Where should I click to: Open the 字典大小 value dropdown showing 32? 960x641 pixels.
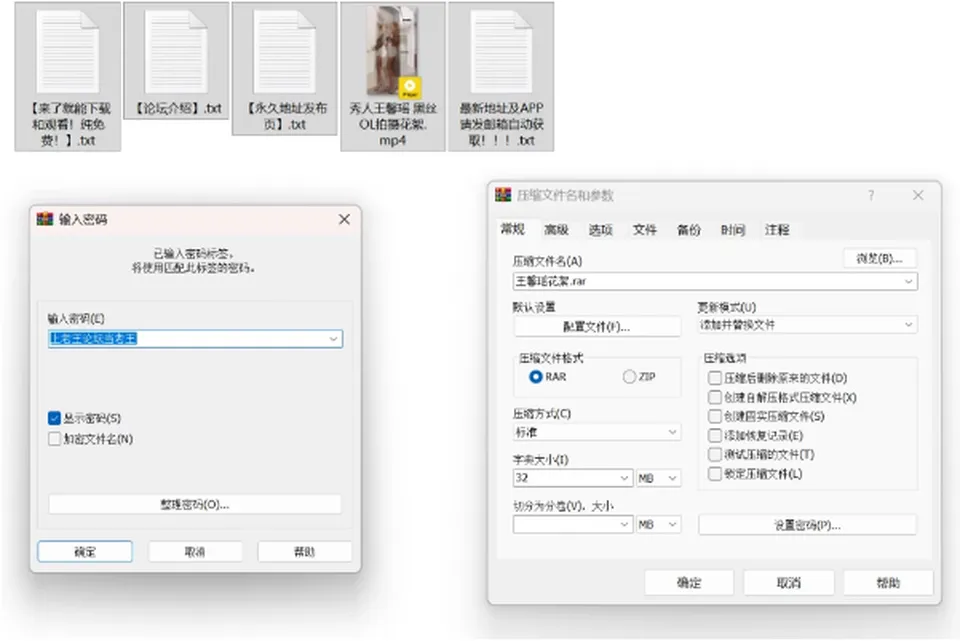pyautogui.click(x=572, y=478)
